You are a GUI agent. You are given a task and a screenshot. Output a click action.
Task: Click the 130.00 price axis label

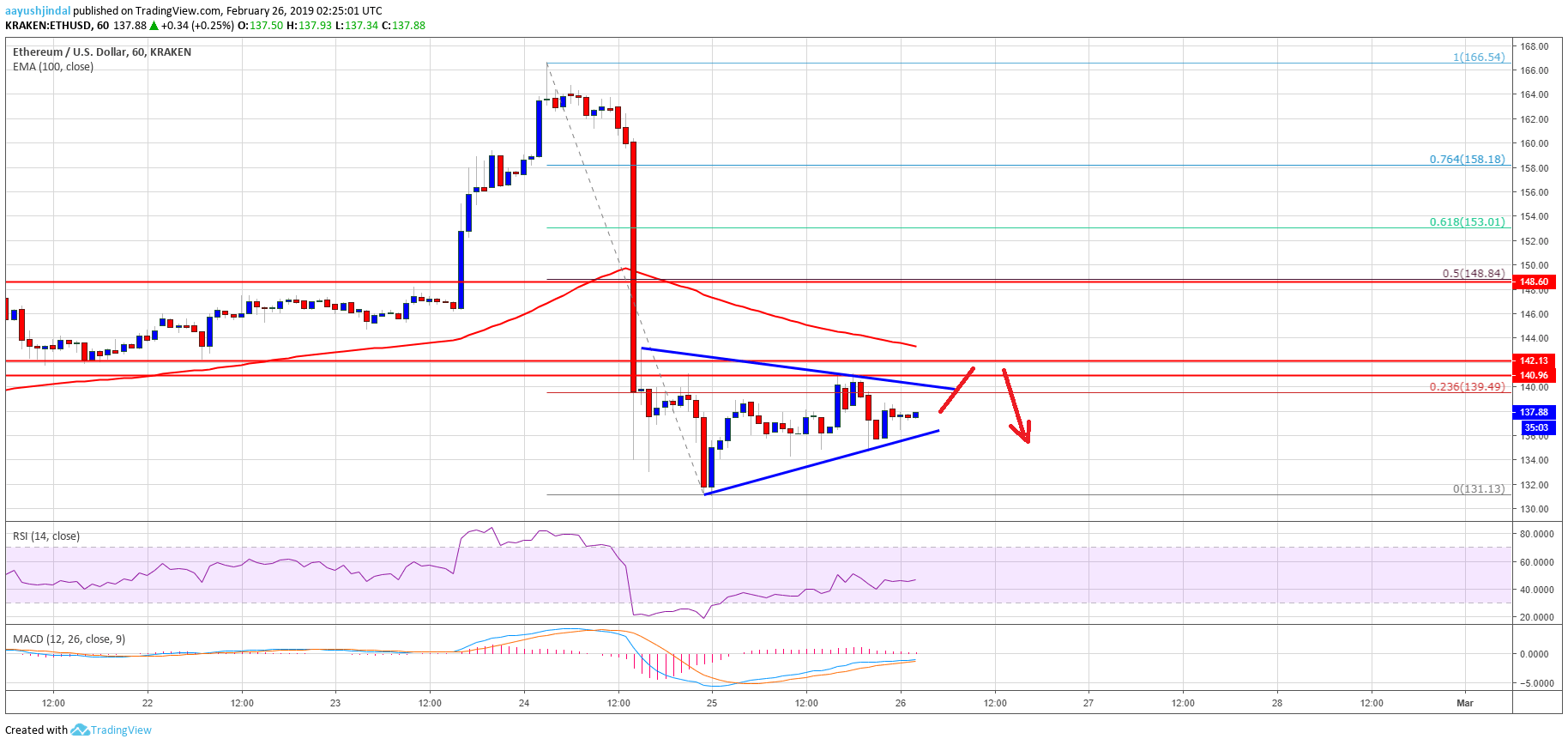1535,509
